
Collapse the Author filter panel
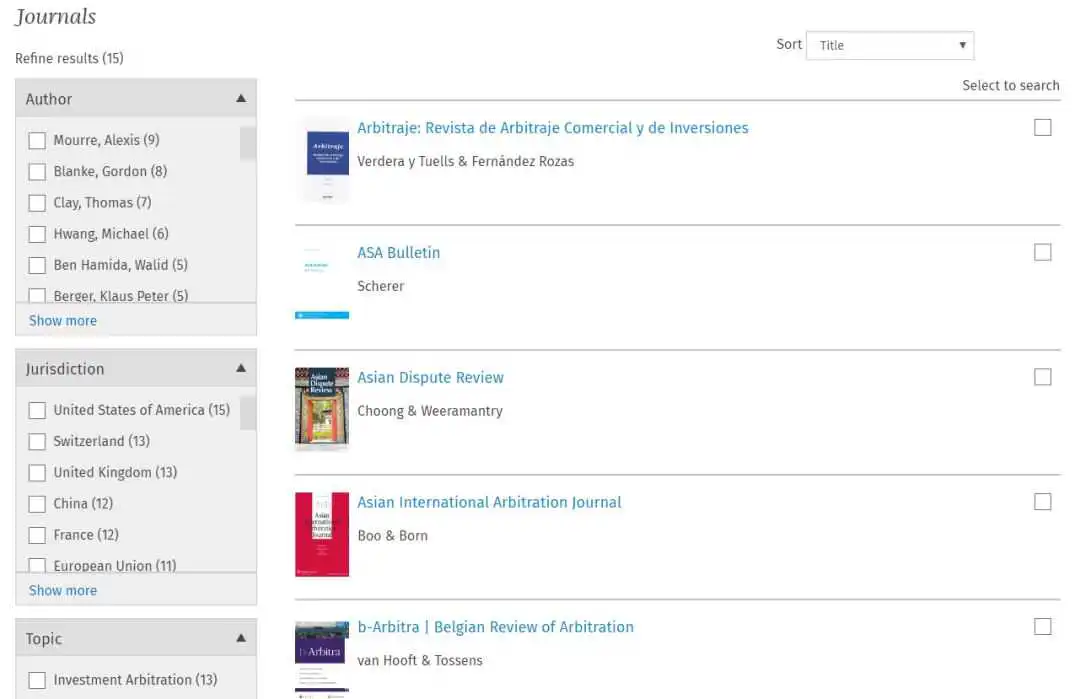[241, 98]
